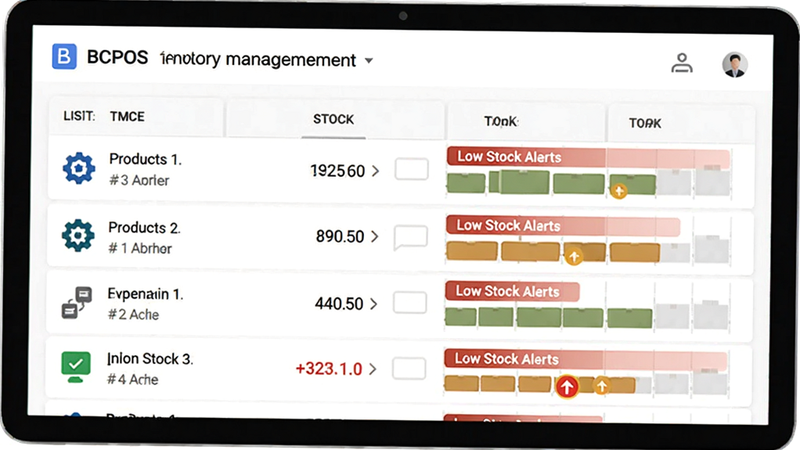This screenshot has width=800, height=450.
Task: Click the #3 Aorier subtitle
Action: (x=139, y=180)
